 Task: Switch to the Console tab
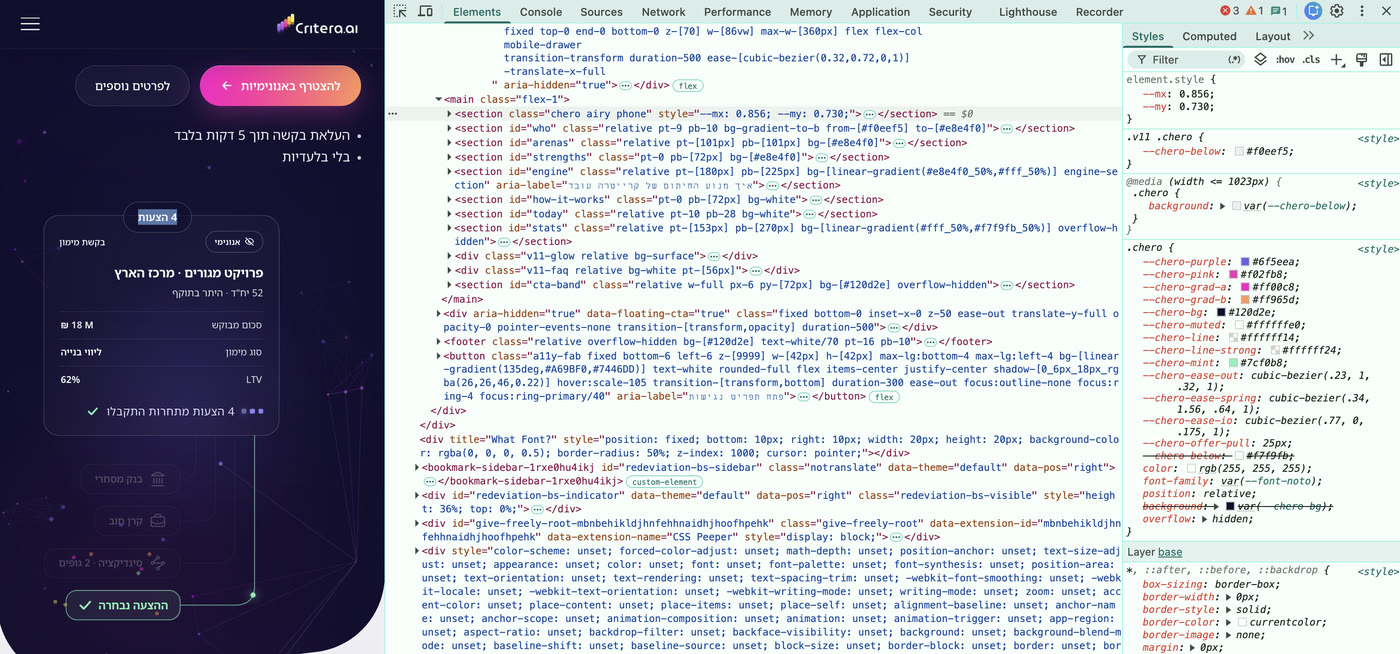click(541, 12)
